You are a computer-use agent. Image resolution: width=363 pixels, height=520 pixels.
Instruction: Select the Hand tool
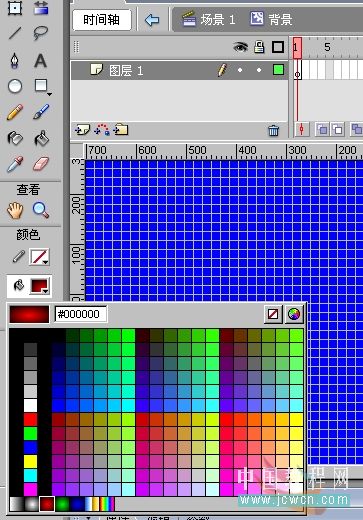coord(15,210)
